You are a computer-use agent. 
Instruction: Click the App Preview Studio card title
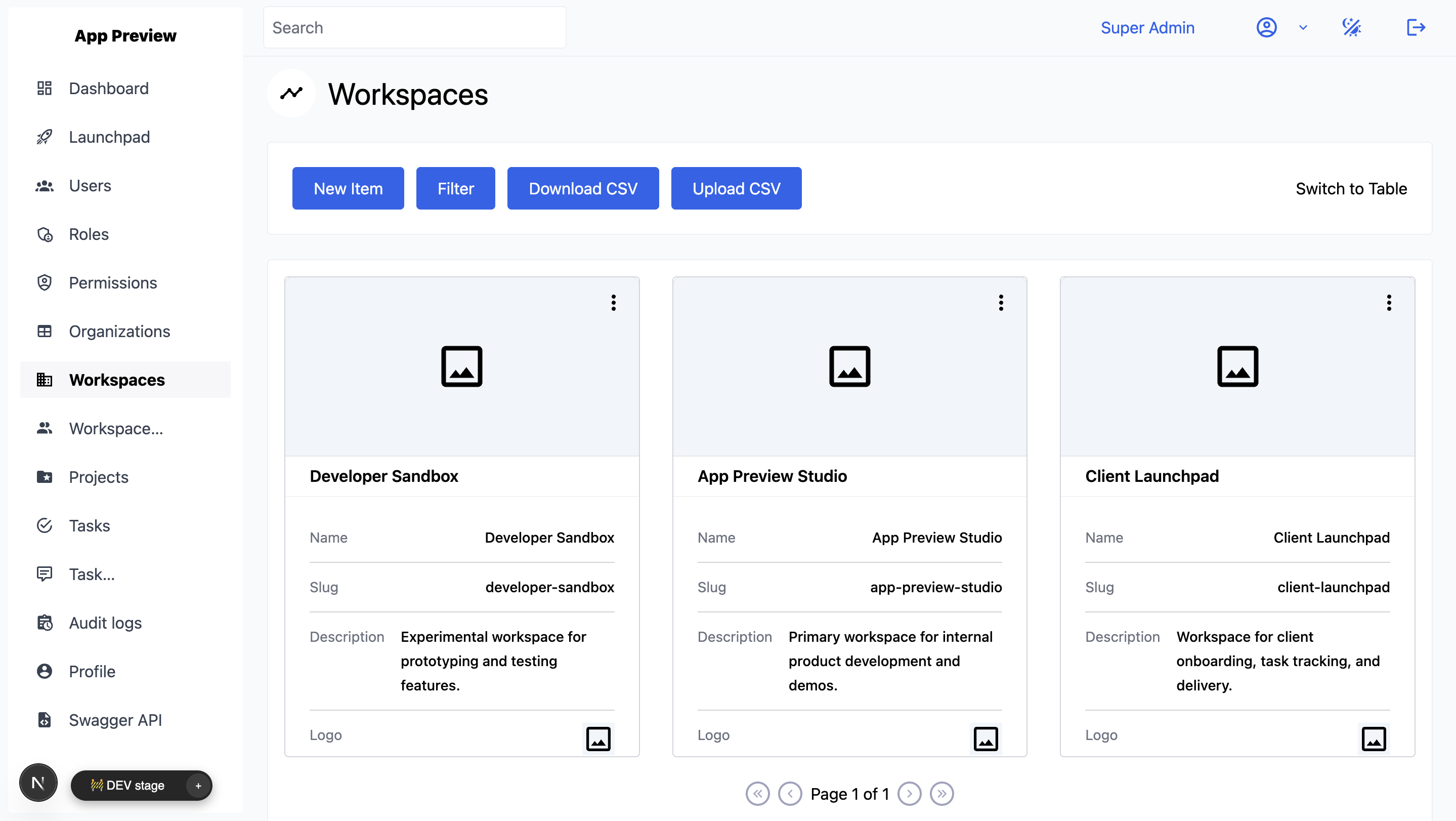772,476
